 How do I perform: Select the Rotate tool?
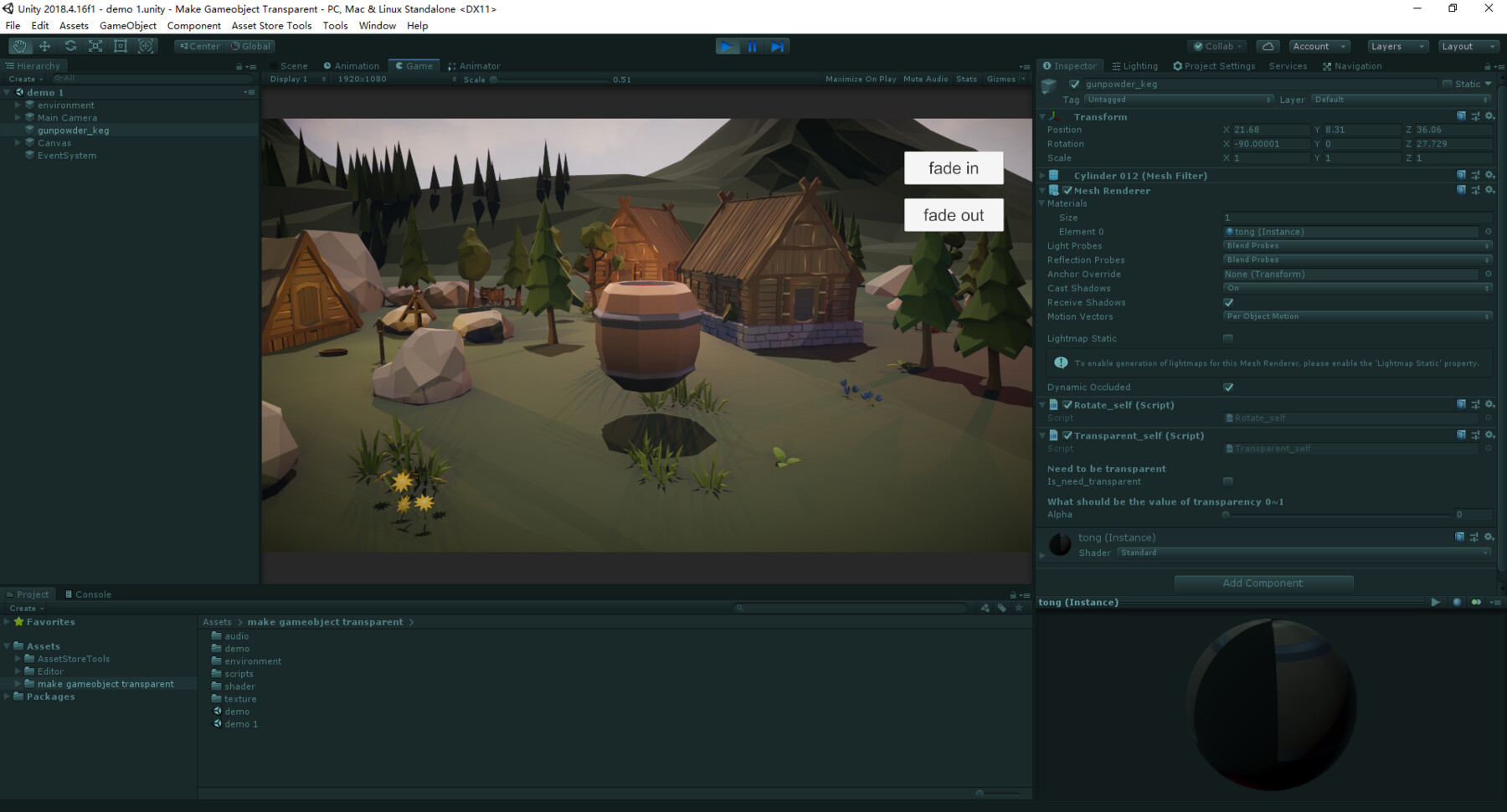(70, 46)
